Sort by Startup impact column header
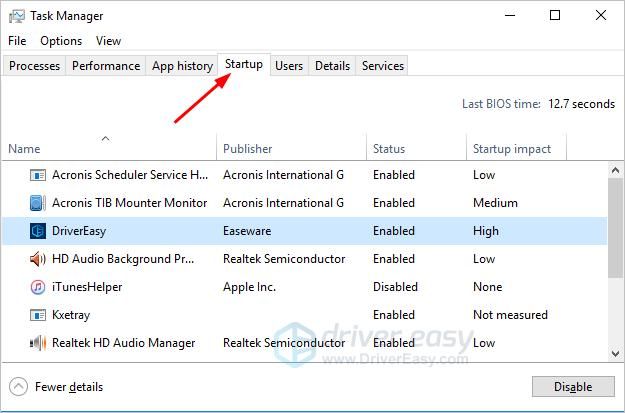The width and height of the screenshot is (625, 413). point(511,149)
